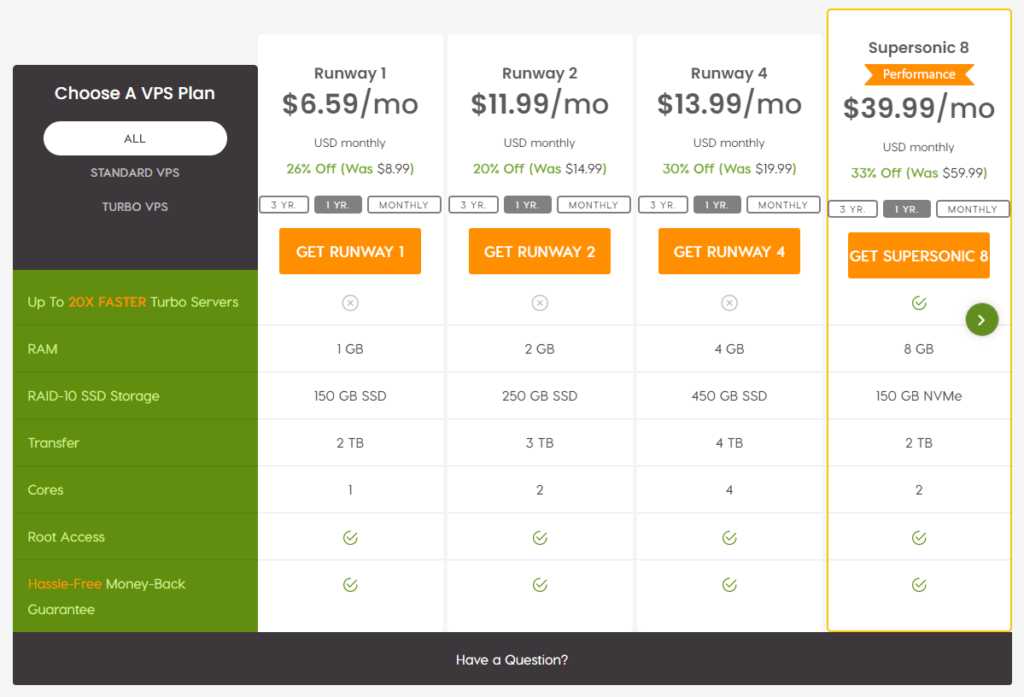Click the $6.59/mo price
The width and height of the screenshot is (1024, 697).
point(350,104)
